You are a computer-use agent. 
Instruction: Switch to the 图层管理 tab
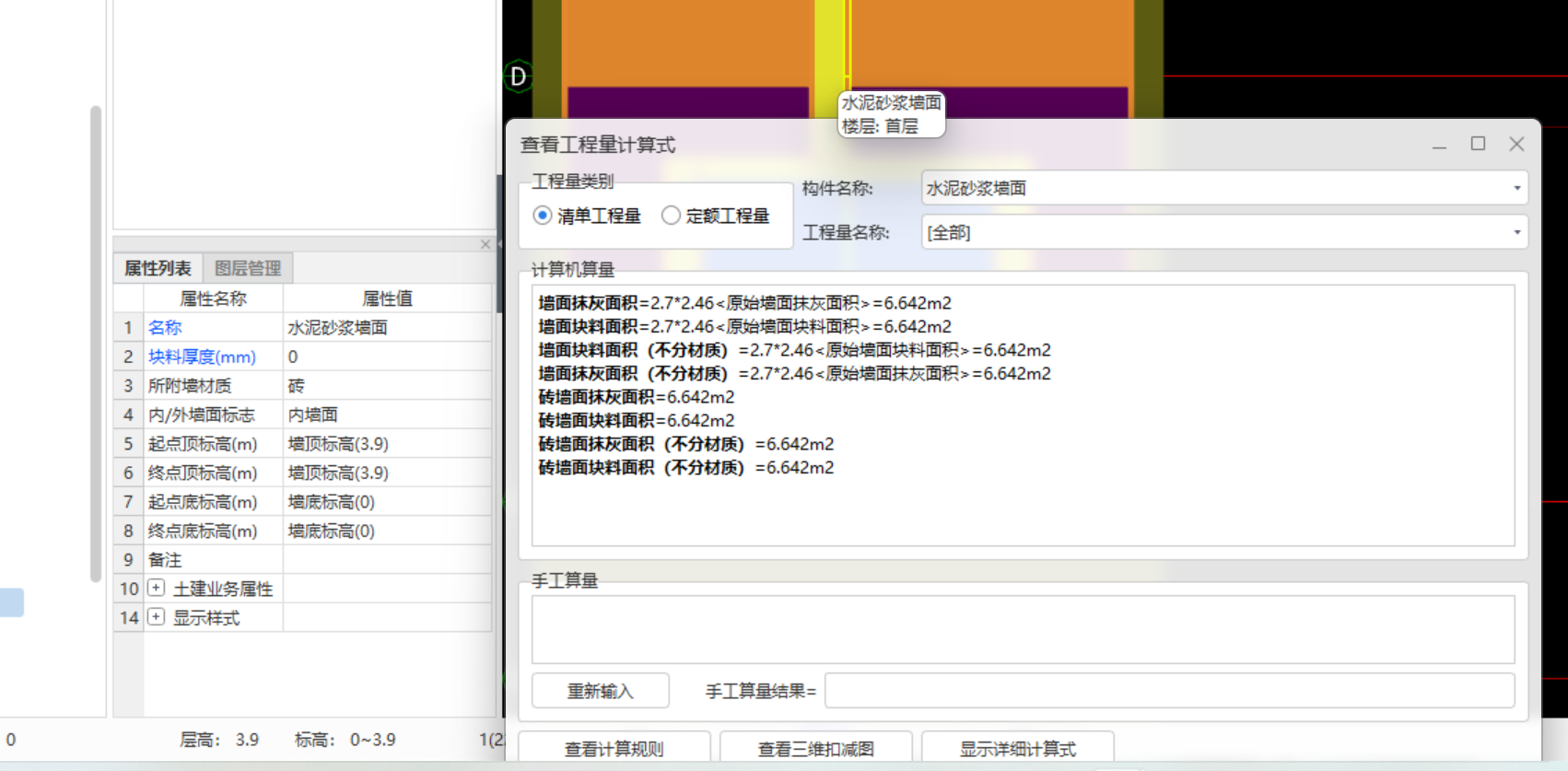(x=248, y=268)
